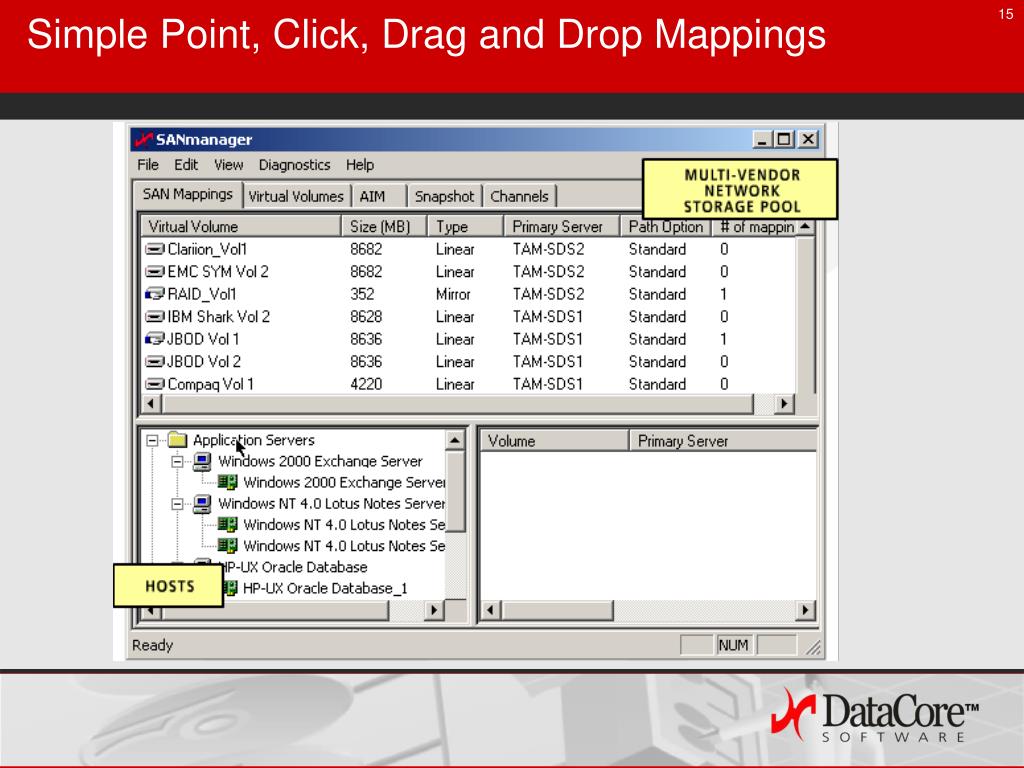Click the mappings pane horizontal scrollbar thumb

(x=558, y=611)
